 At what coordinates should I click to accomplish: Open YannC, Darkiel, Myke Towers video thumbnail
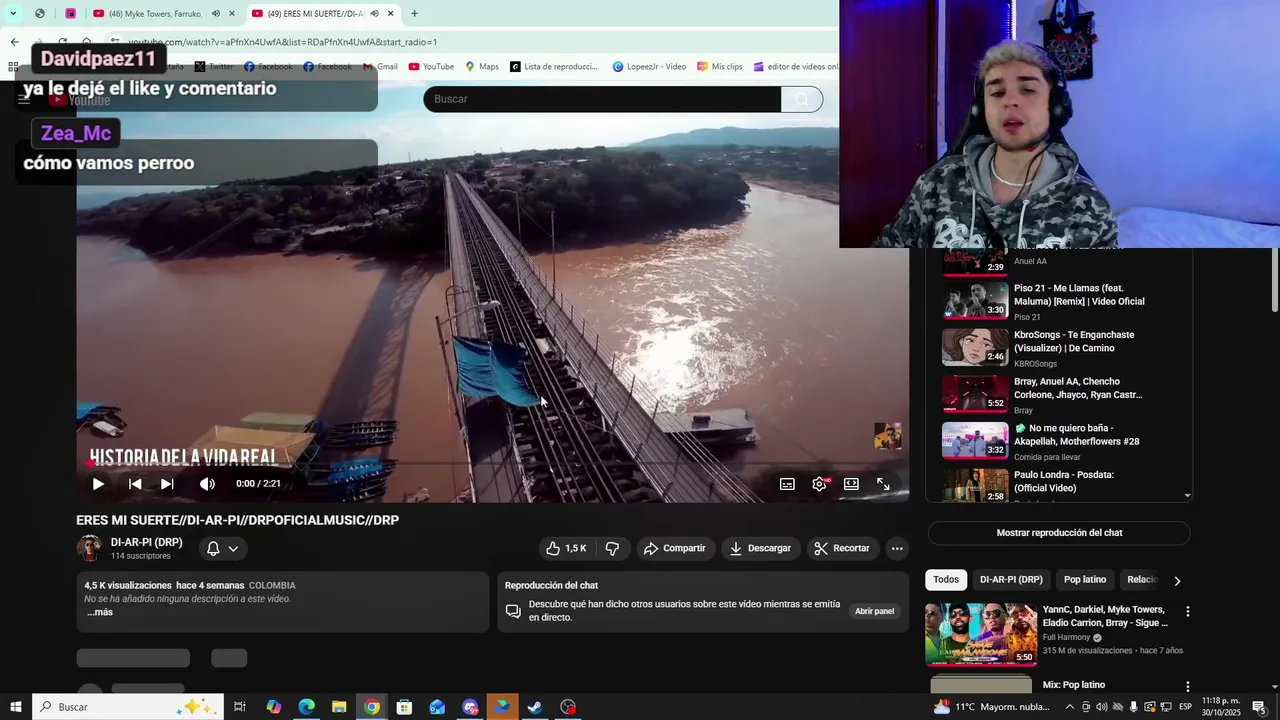(981, 634)
